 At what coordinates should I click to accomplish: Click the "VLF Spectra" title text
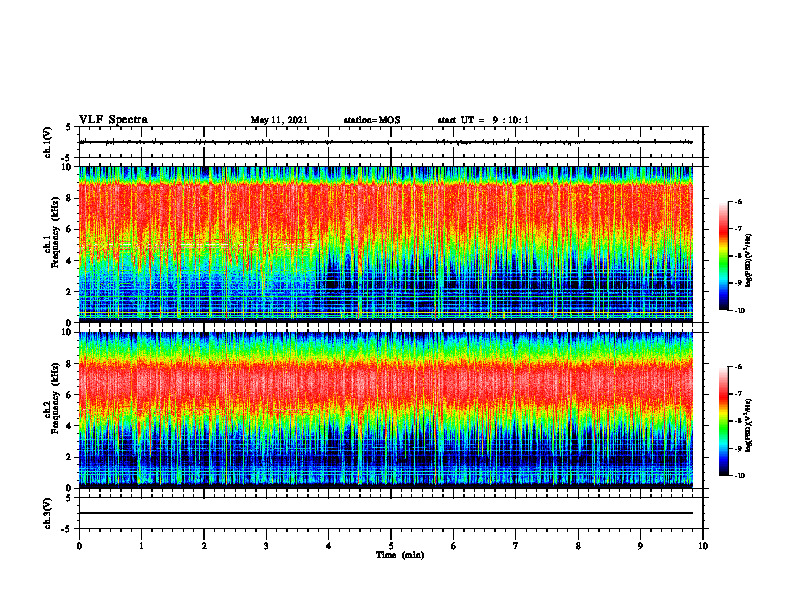113,120
